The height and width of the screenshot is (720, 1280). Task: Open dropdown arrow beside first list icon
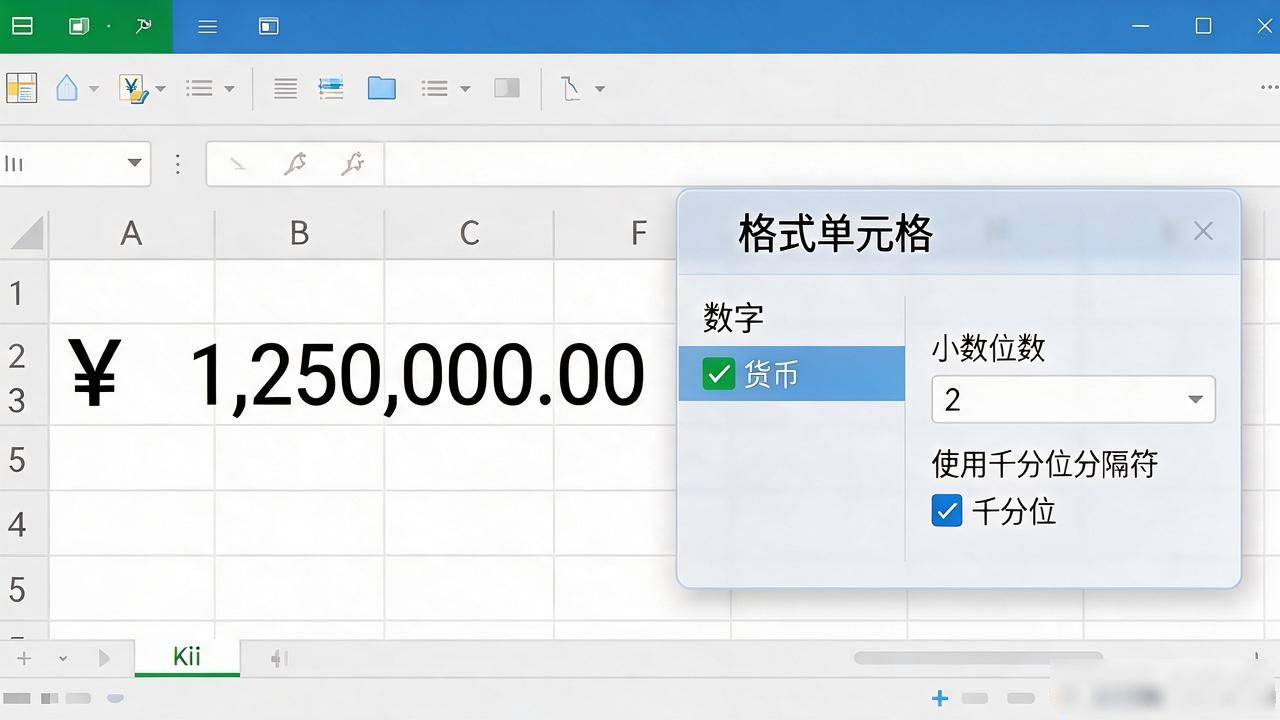[x=229, y=89]
